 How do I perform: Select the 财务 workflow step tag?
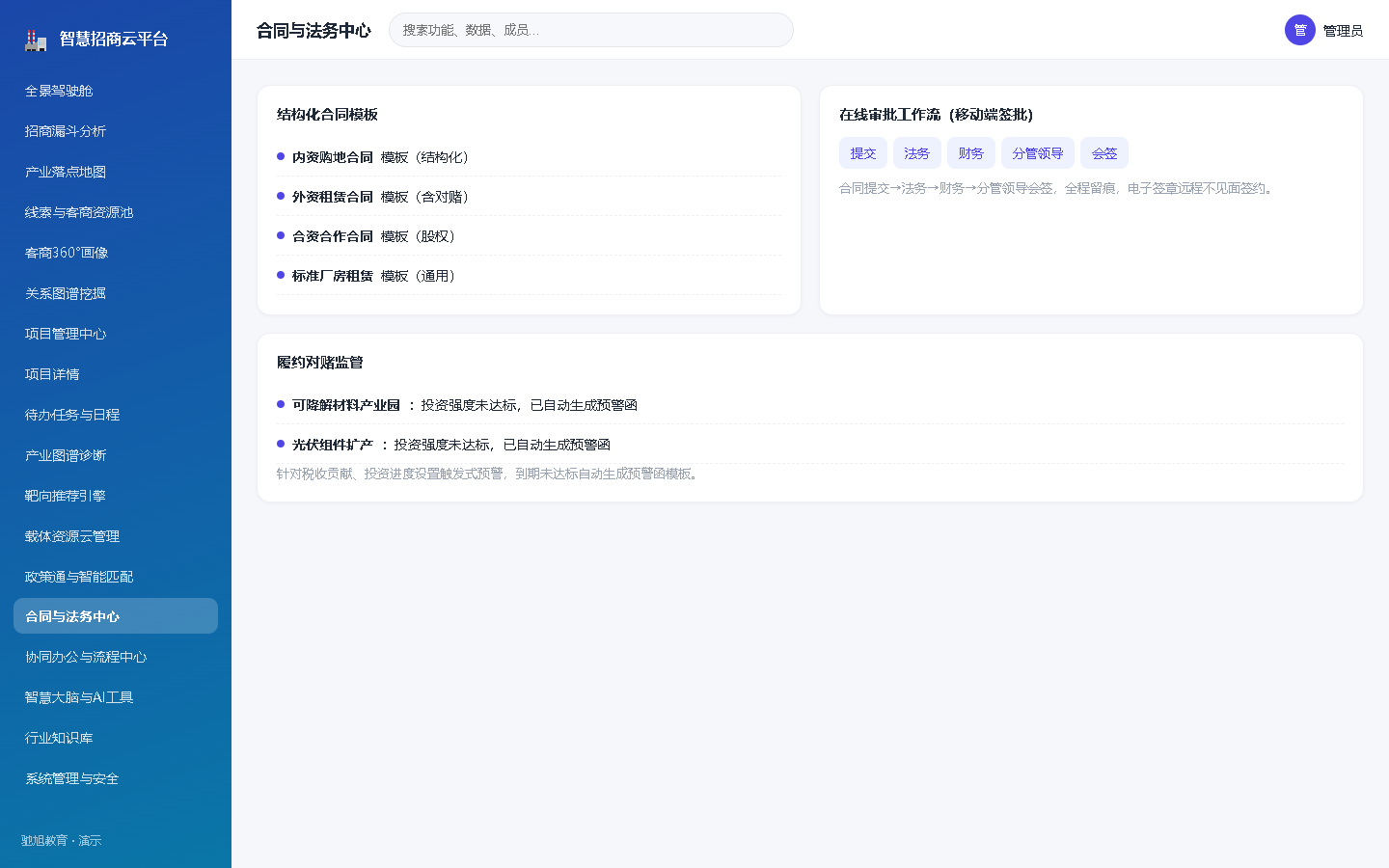(x=971, y=153)
